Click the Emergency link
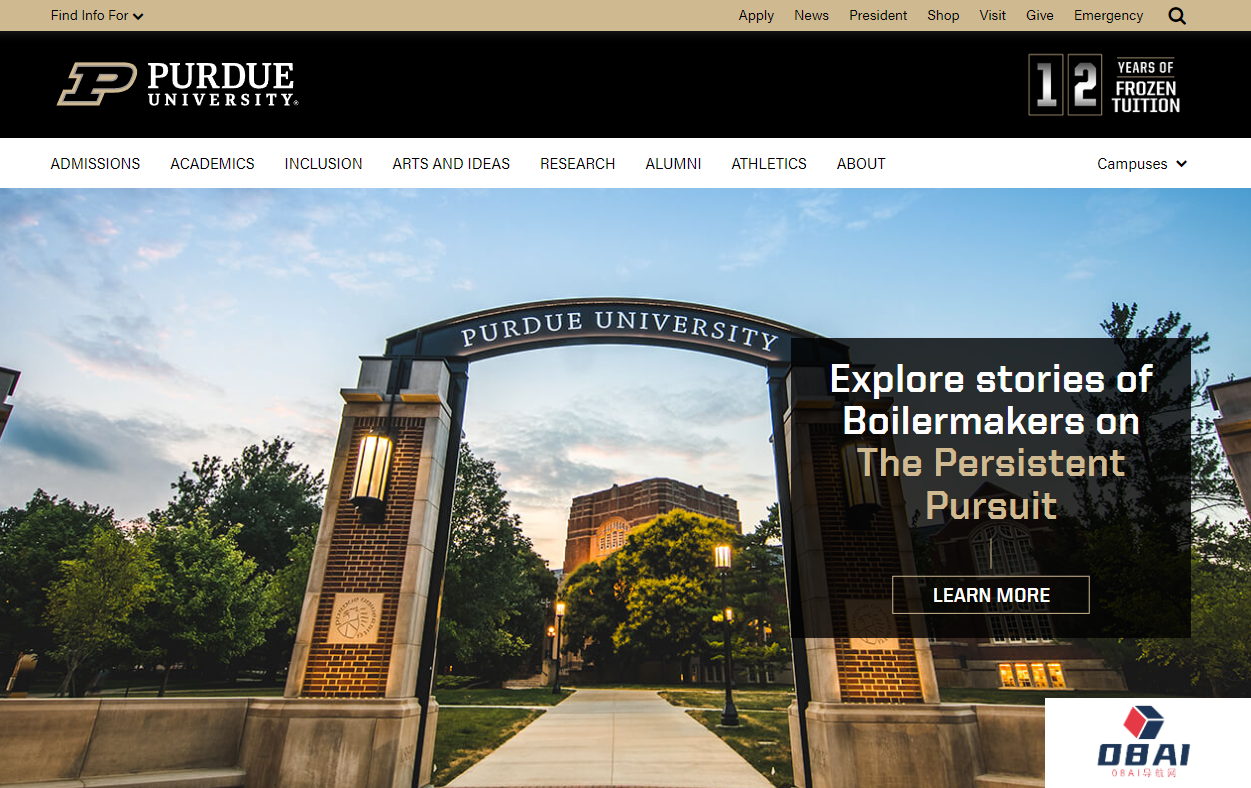 pos(1108,16)
